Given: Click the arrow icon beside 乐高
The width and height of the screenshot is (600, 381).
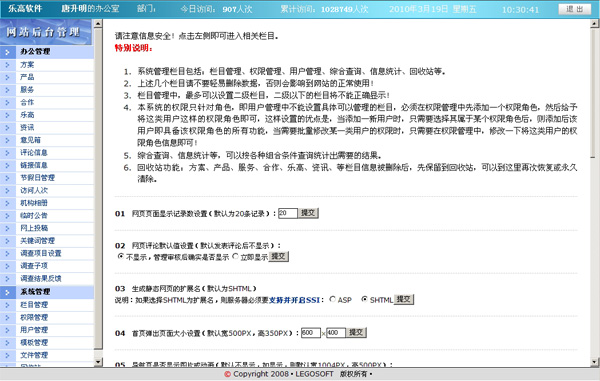Looking at the screenshot, I should 8,115.
